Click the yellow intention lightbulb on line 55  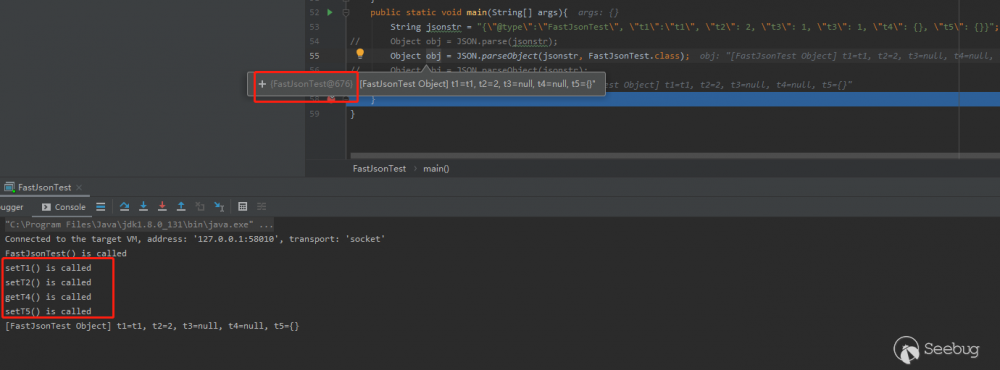coord(360,54)
